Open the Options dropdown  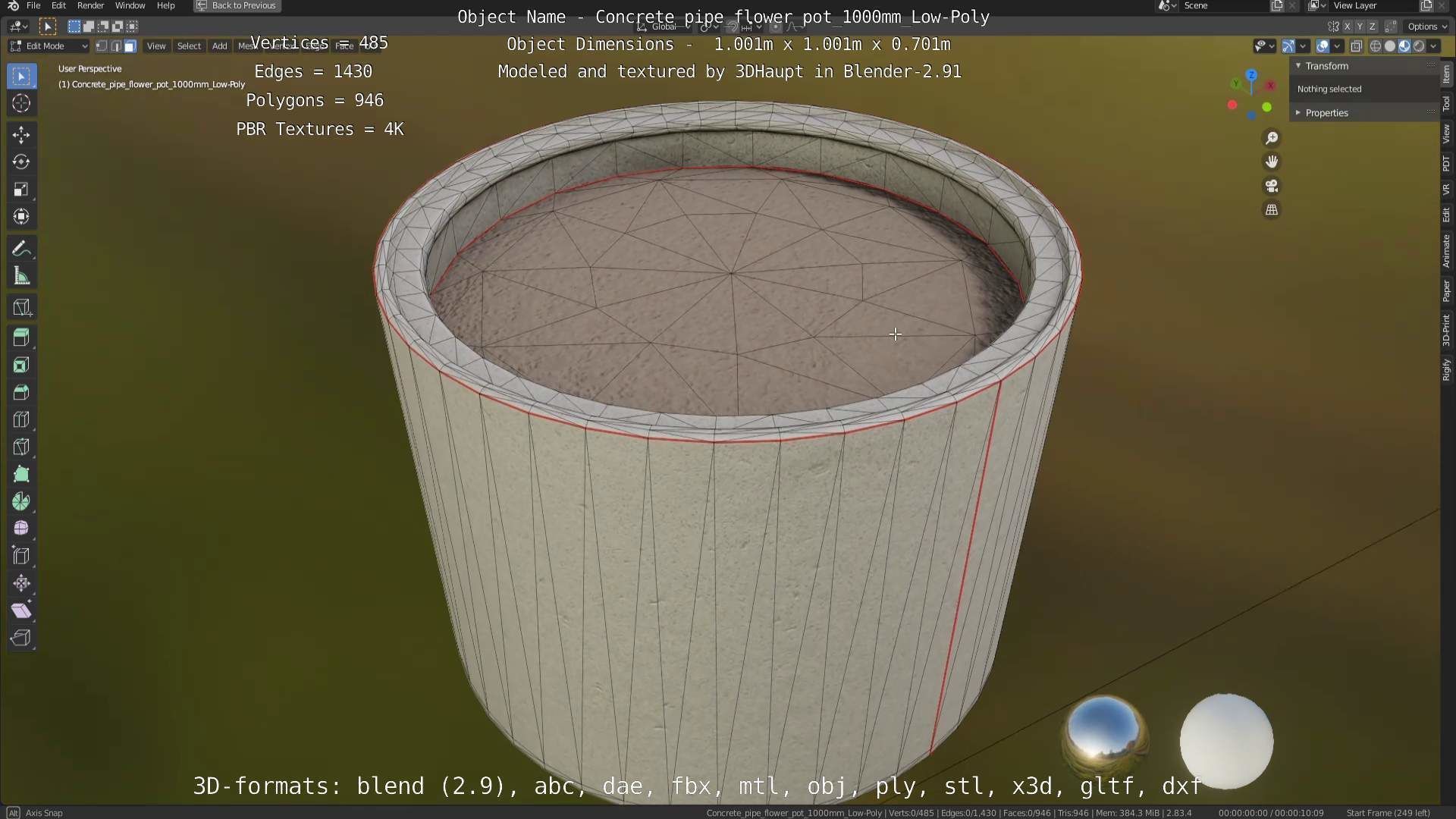1427,27
